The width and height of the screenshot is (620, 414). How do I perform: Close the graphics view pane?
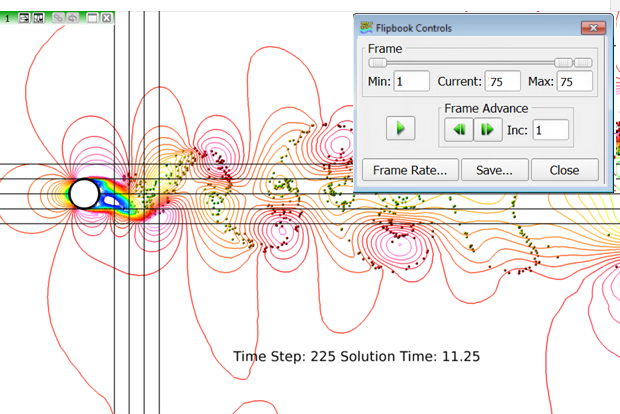(x=105, y=18)
